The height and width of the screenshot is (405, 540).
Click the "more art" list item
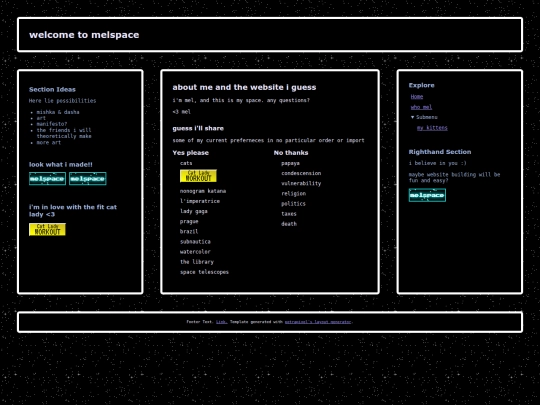pos(49,143)
